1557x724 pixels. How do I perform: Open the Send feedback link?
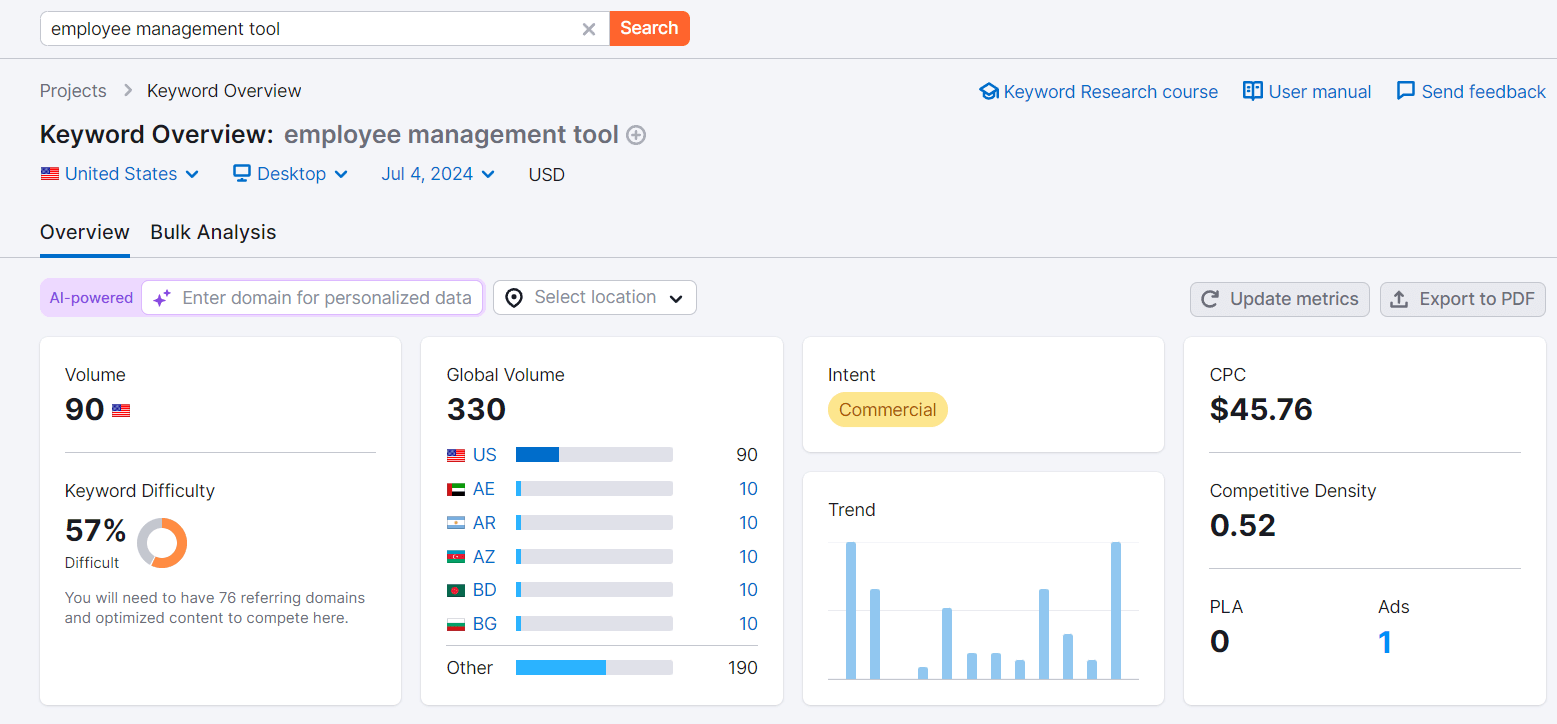(x=1483, y=92)
